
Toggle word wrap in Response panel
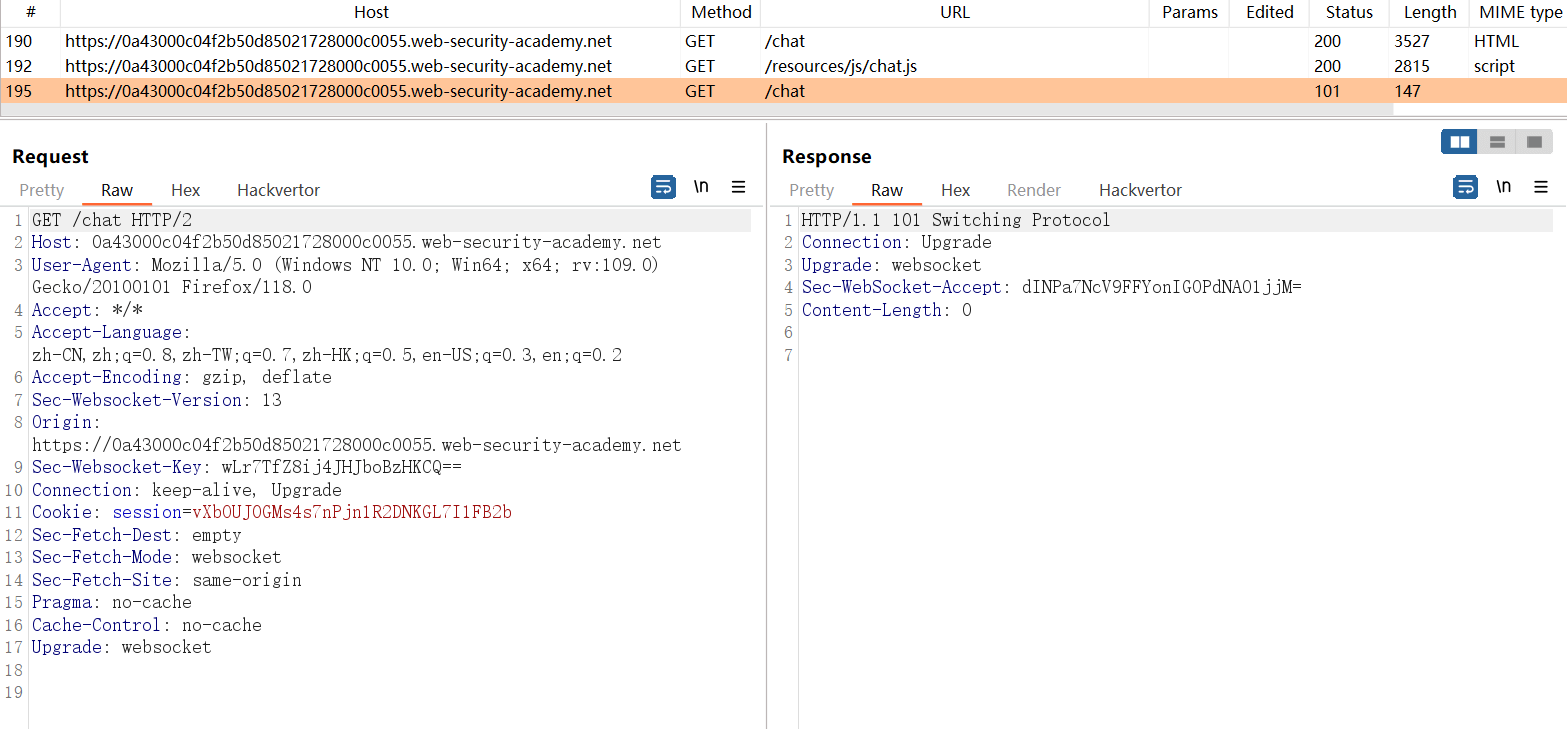tap(1465, 187)
